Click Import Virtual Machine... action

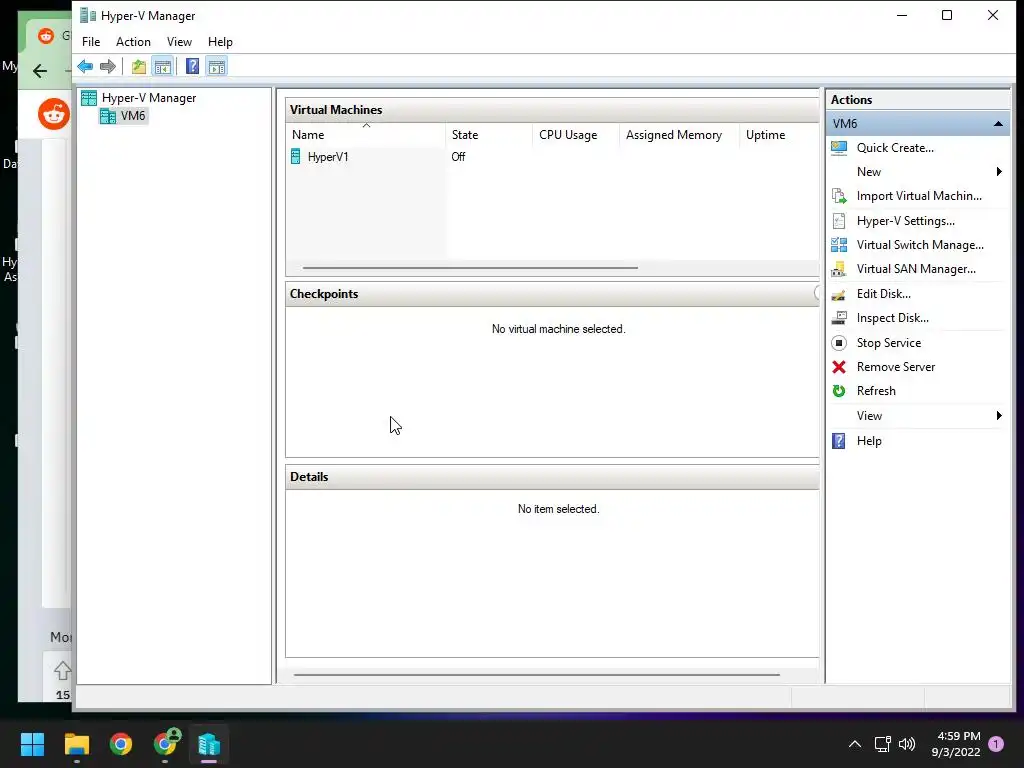(919, 196)
